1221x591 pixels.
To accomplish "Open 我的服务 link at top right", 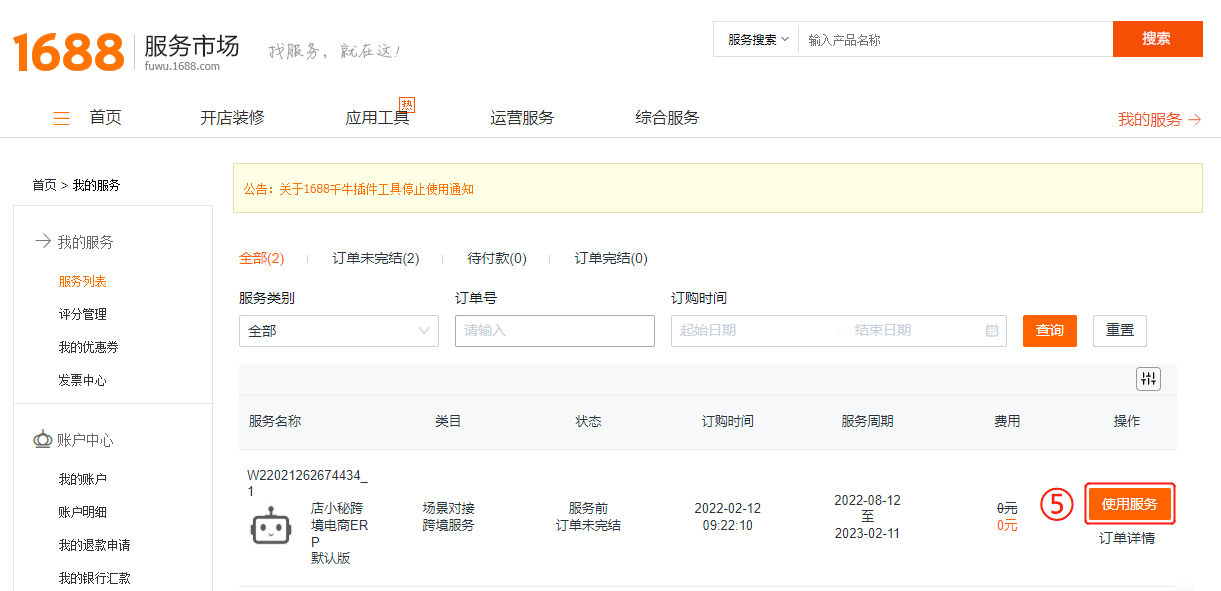I will point(1159,120).
